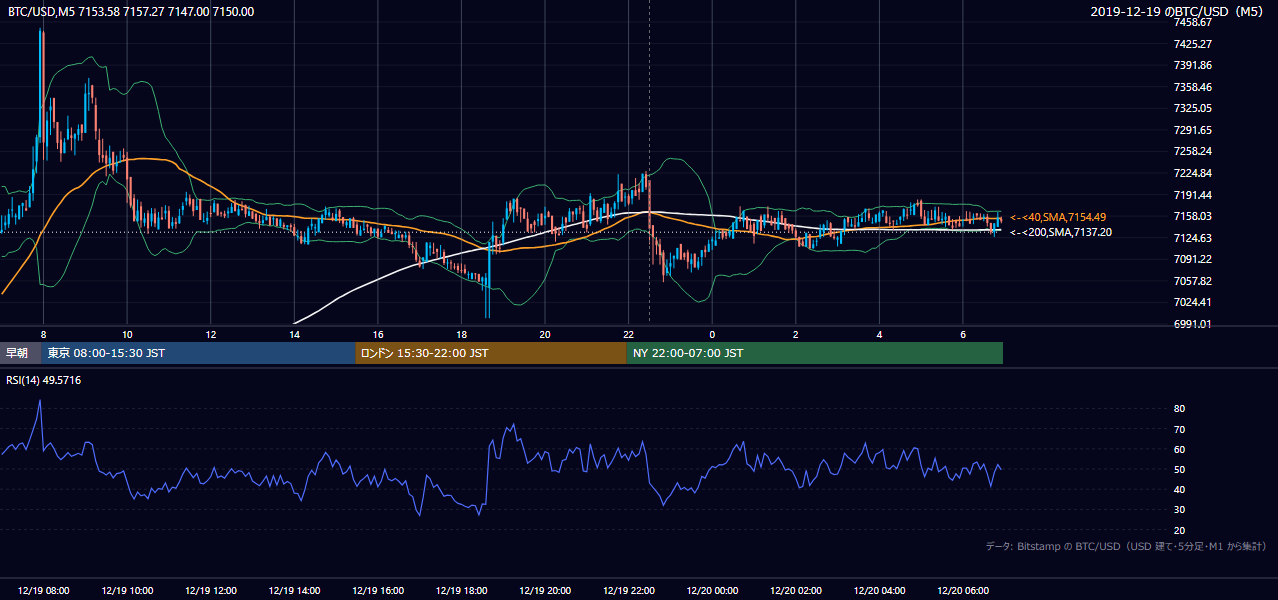Click RSI axis level 30
The image size is (1278, 600).
tap(1180, 510)
